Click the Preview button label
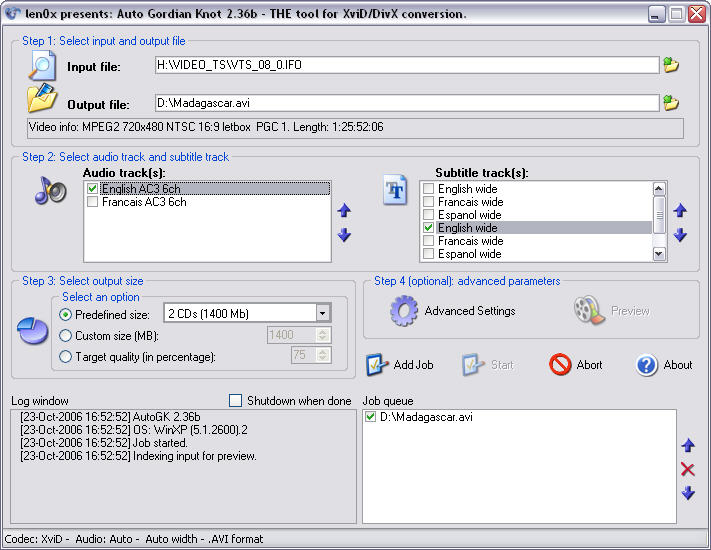The image size is (711, 550). click(x=630, y=311)
